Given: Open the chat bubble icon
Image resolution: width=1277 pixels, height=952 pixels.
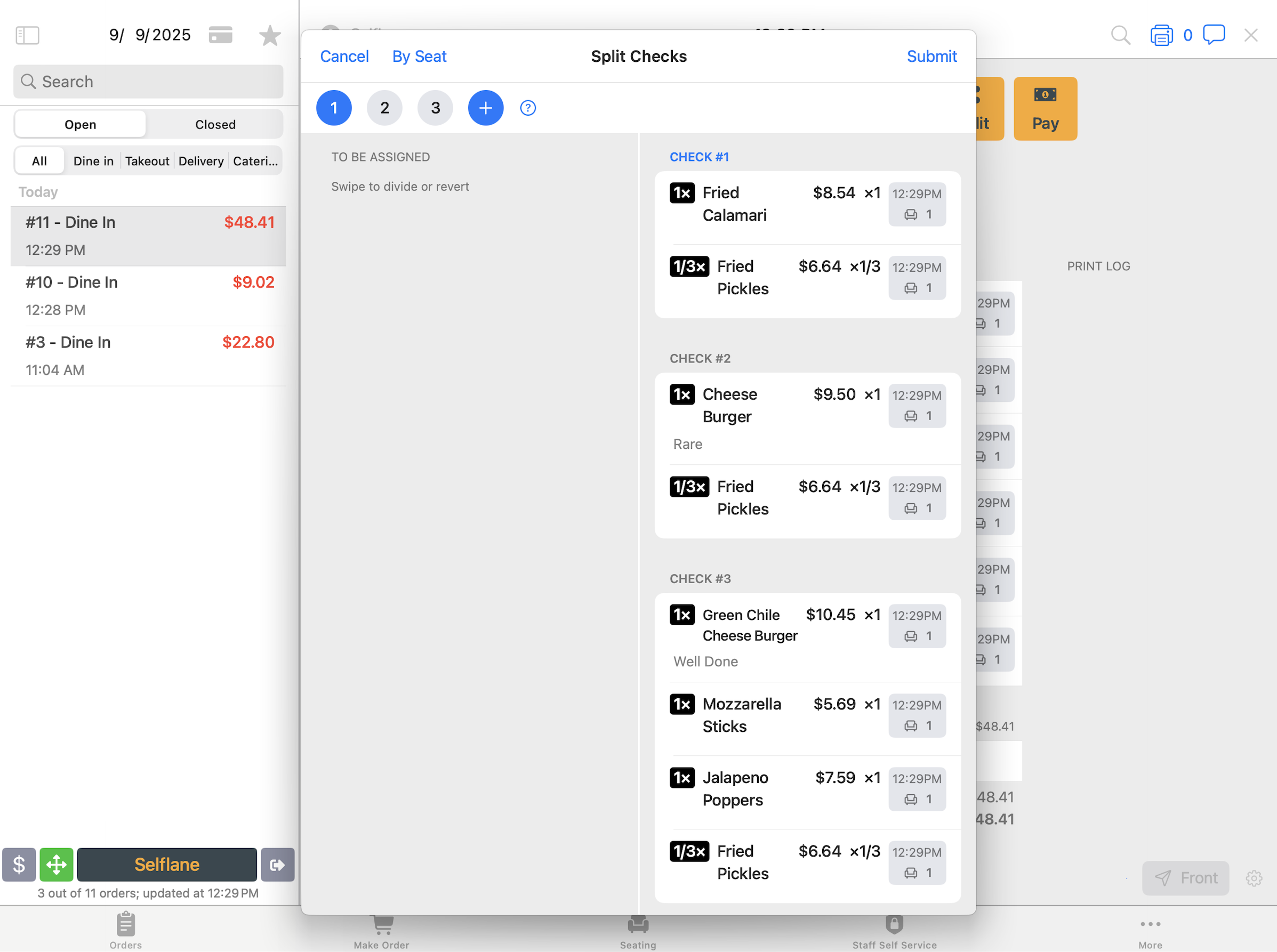Looking at the screenshot, I should (x=1214, y=35).
